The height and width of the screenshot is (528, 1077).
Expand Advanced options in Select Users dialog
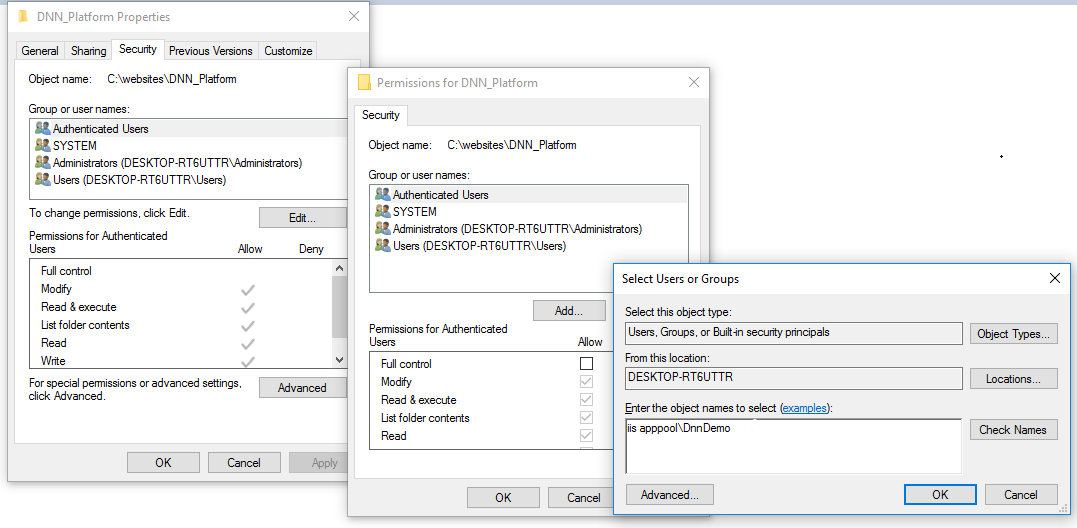[669, 495]
